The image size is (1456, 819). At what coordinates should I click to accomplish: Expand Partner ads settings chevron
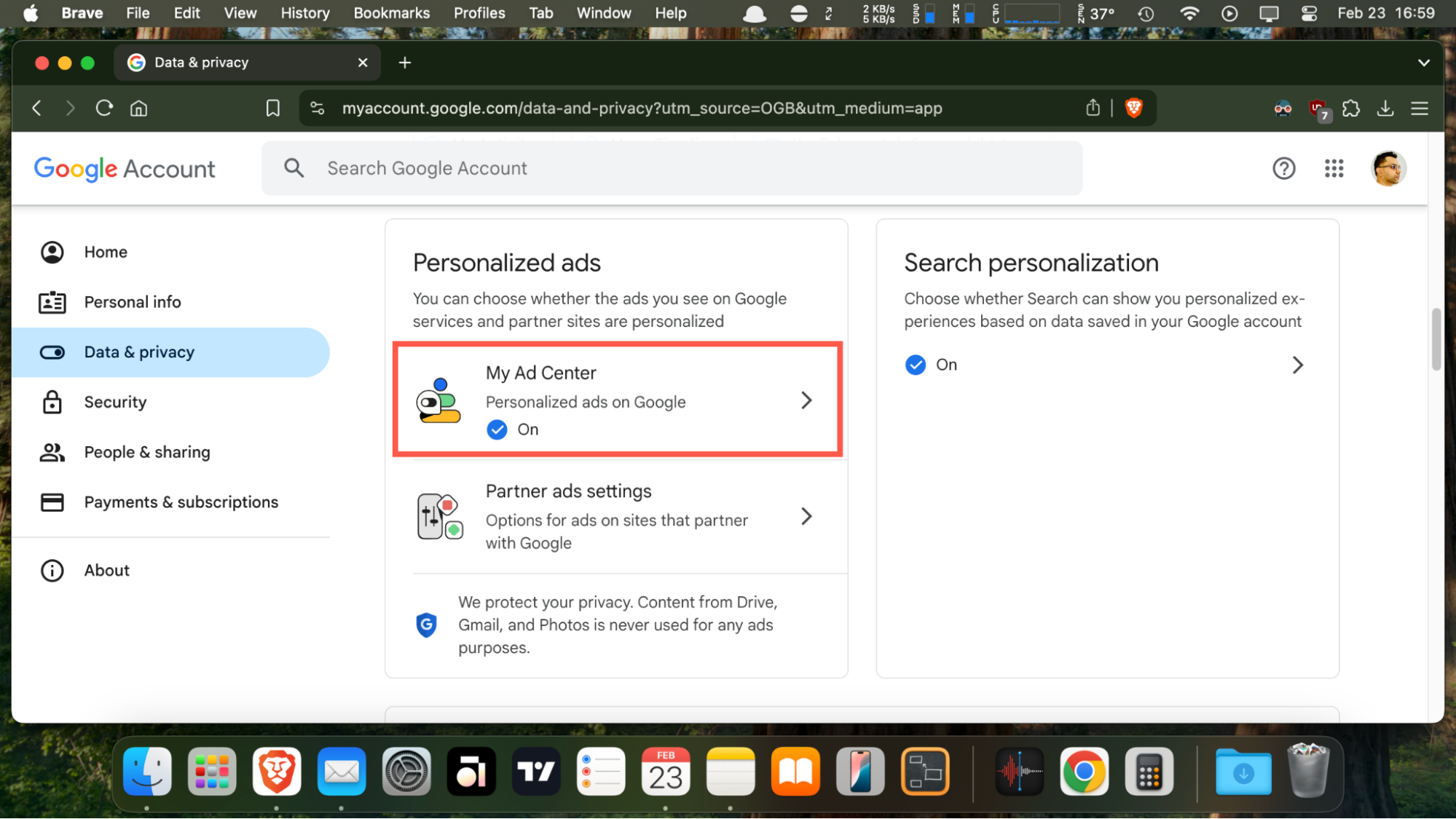coord(806,516)
